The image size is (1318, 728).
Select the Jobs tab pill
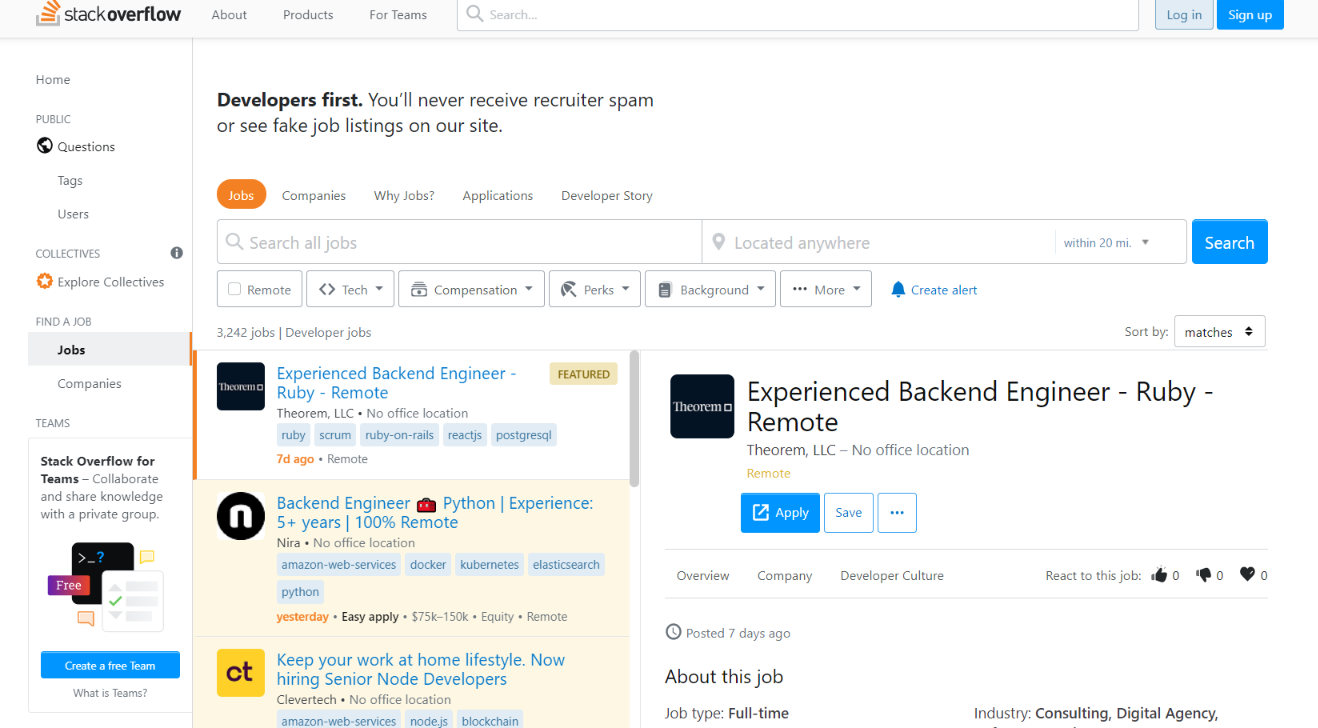241,195
